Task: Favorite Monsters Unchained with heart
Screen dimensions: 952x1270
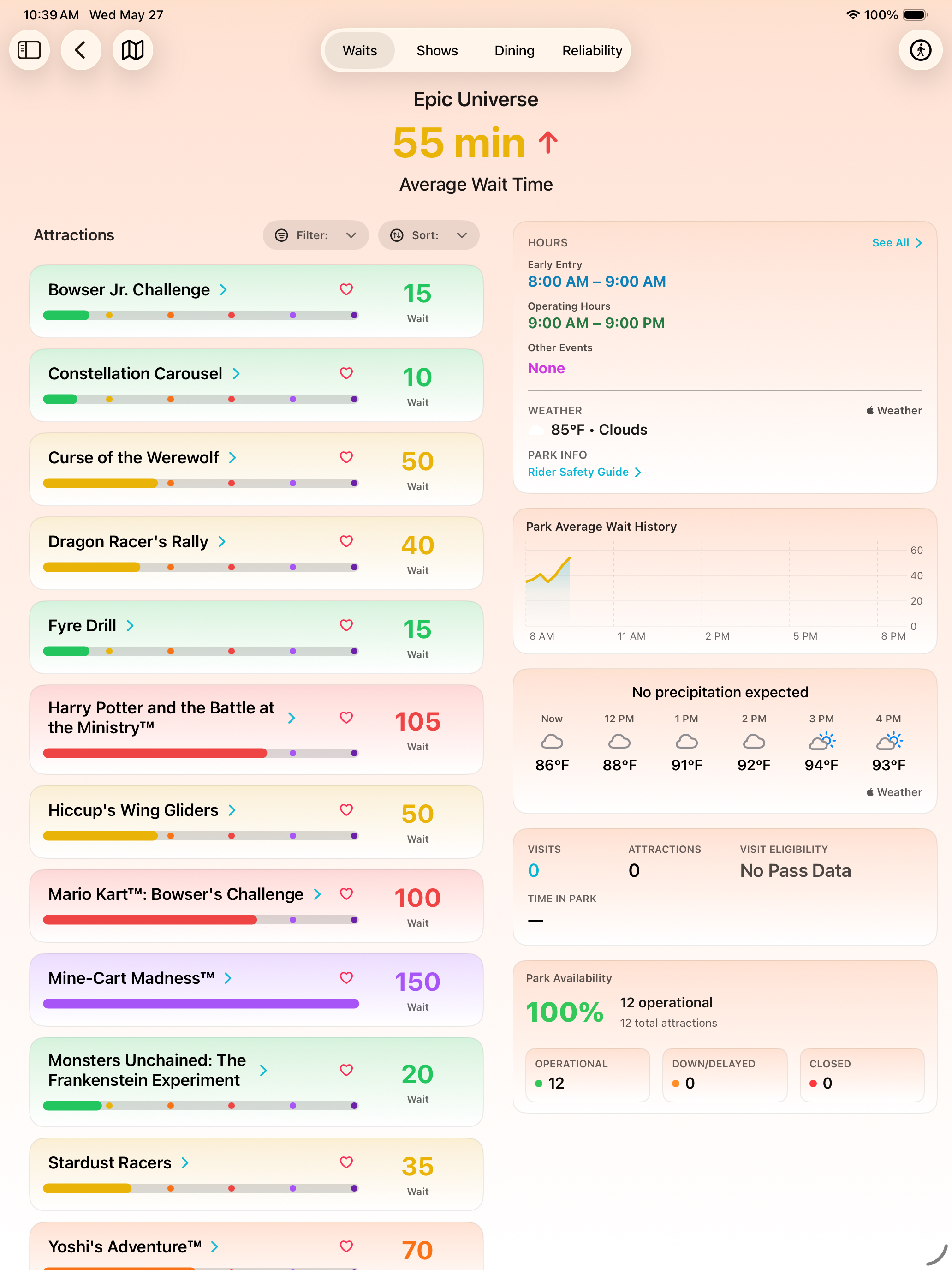Action: click(x=346, y=1070)
